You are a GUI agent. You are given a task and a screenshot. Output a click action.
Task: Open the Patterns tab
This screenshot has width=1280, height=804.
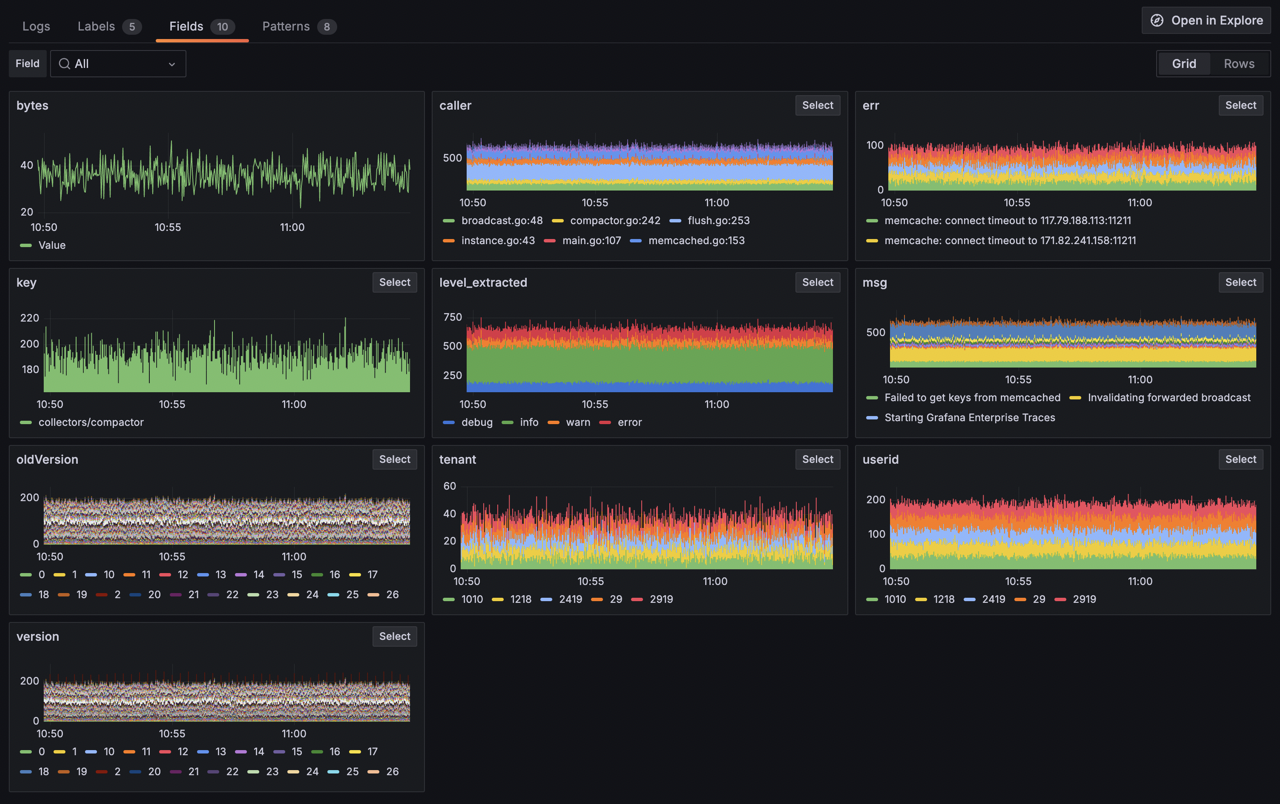pos(286,26)
